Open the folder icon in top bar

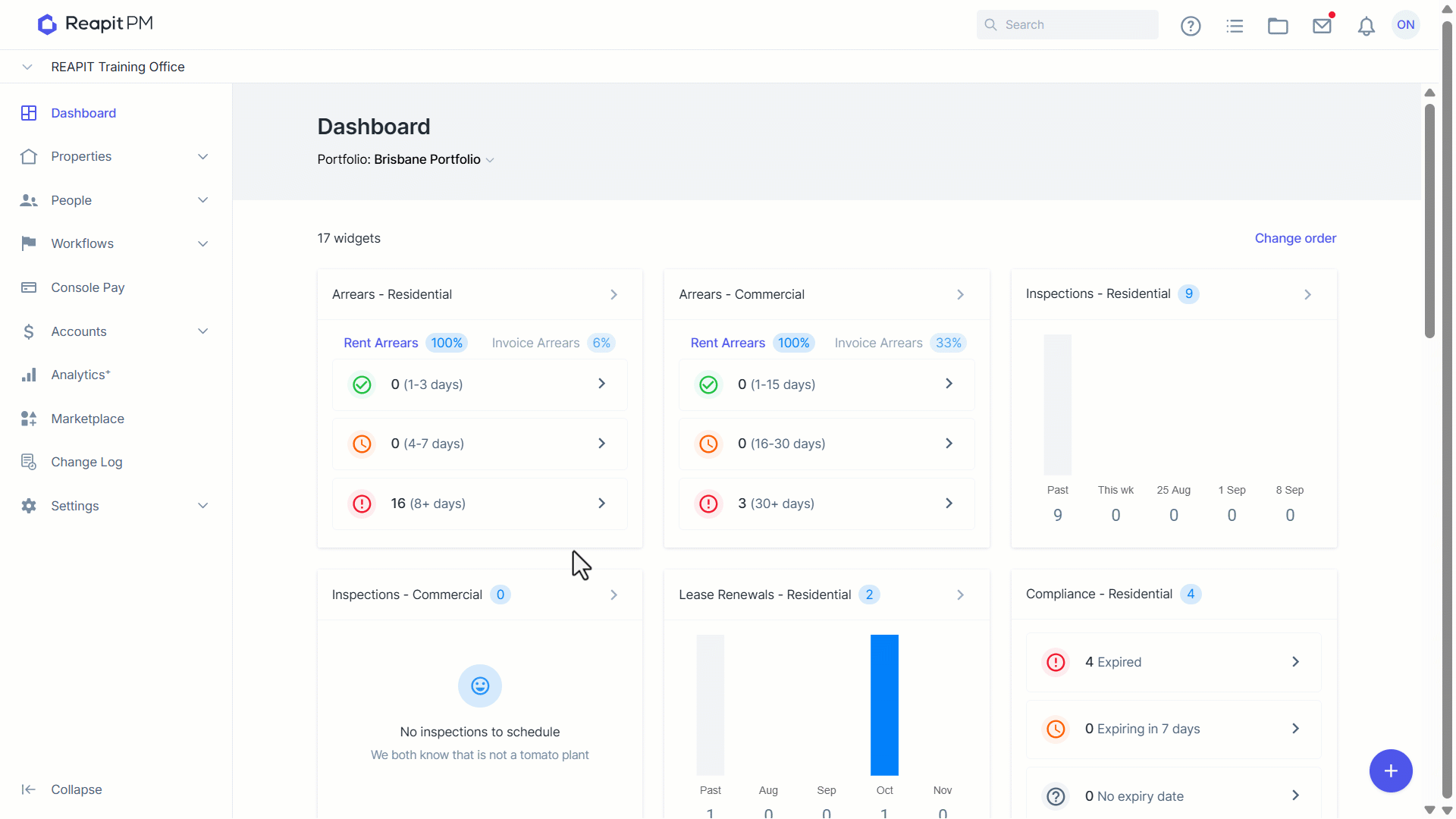pyautogui.click(x=1278, y=26)
